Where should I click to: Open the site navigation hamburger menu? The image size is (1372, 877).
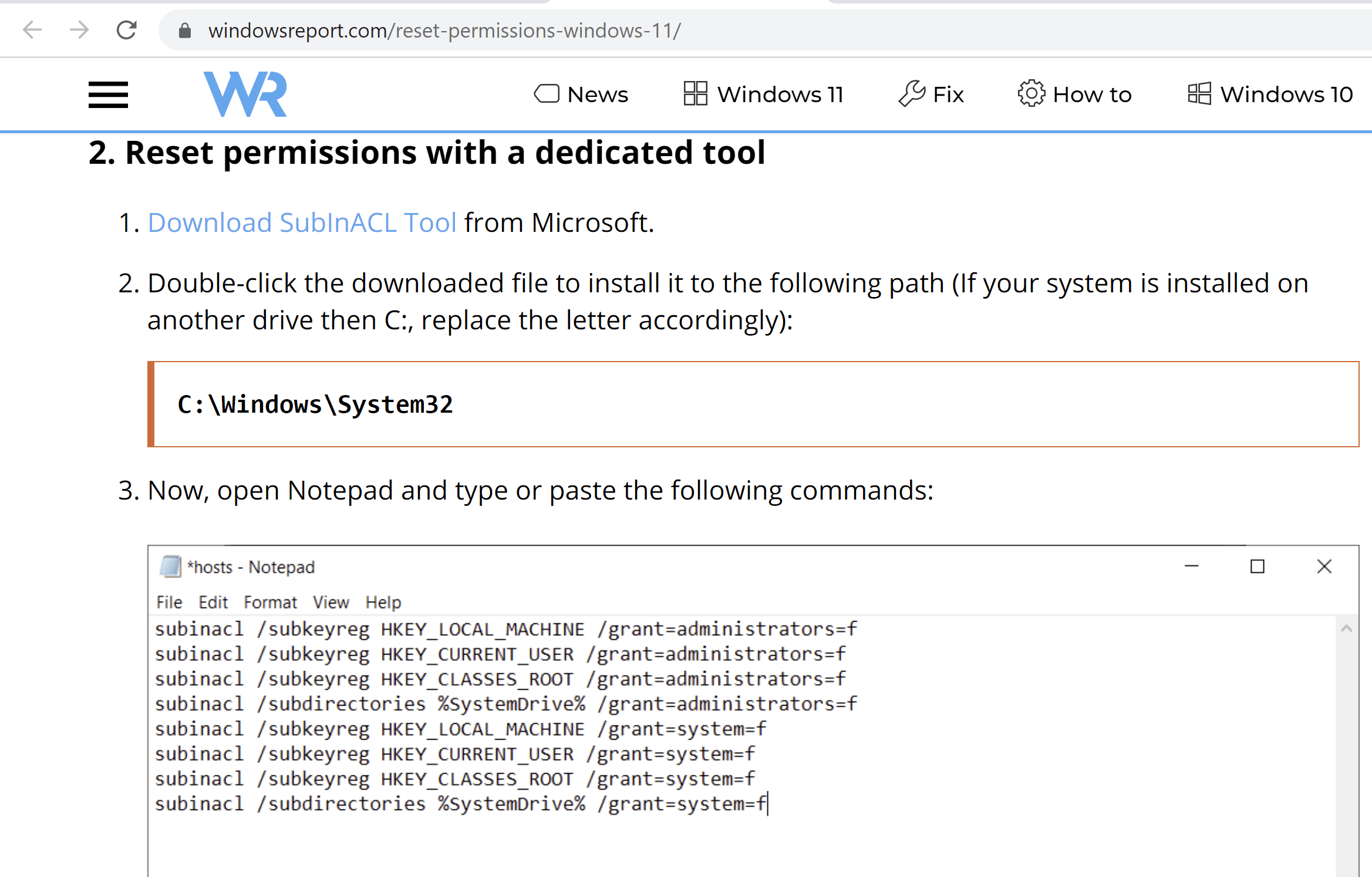[x=108, y=94]
